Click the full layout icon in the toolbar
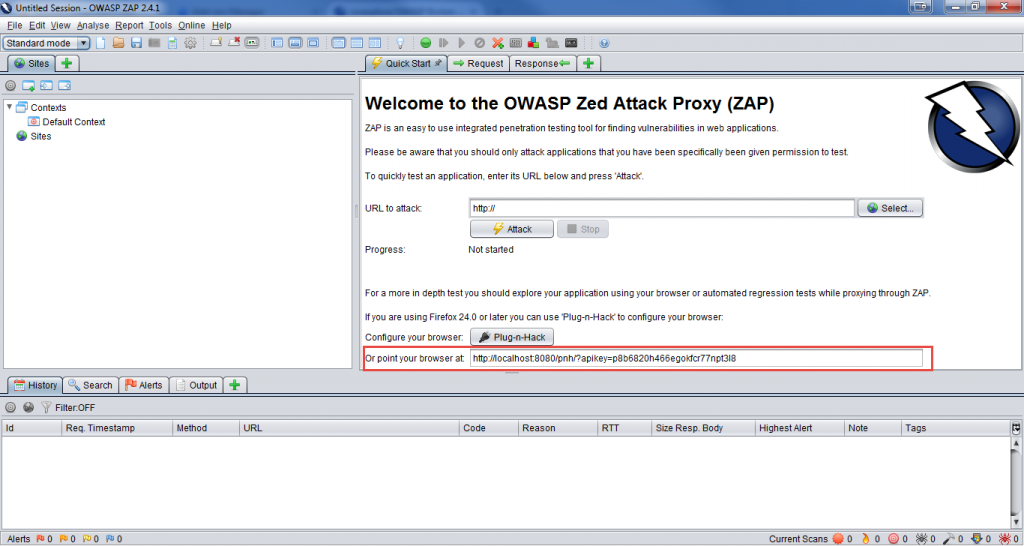This screenshot has width=1024, height=546. click(313, 43)
